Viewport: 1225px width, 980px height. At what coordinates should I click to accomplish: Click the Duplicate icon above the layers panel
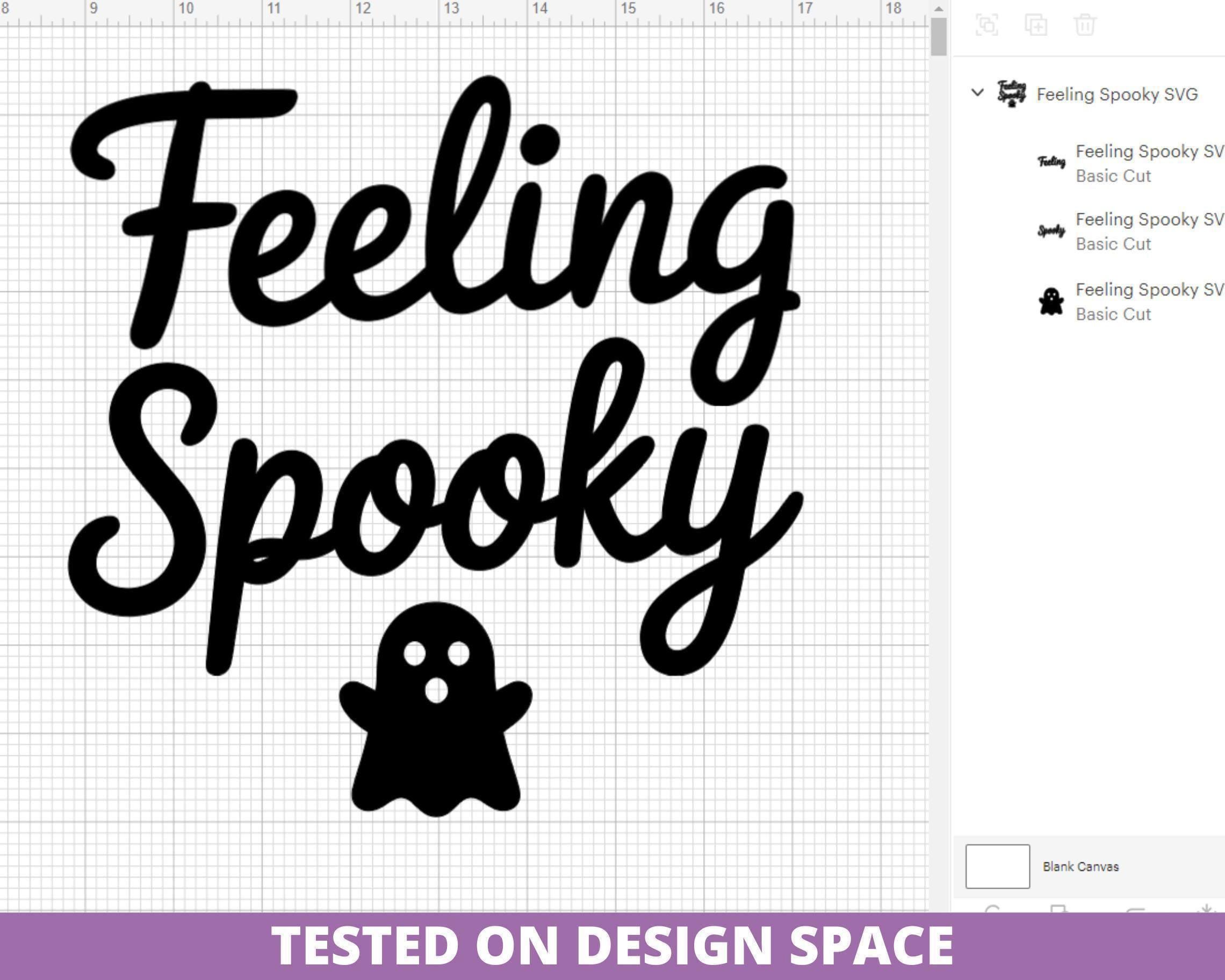coord(1036,25)
